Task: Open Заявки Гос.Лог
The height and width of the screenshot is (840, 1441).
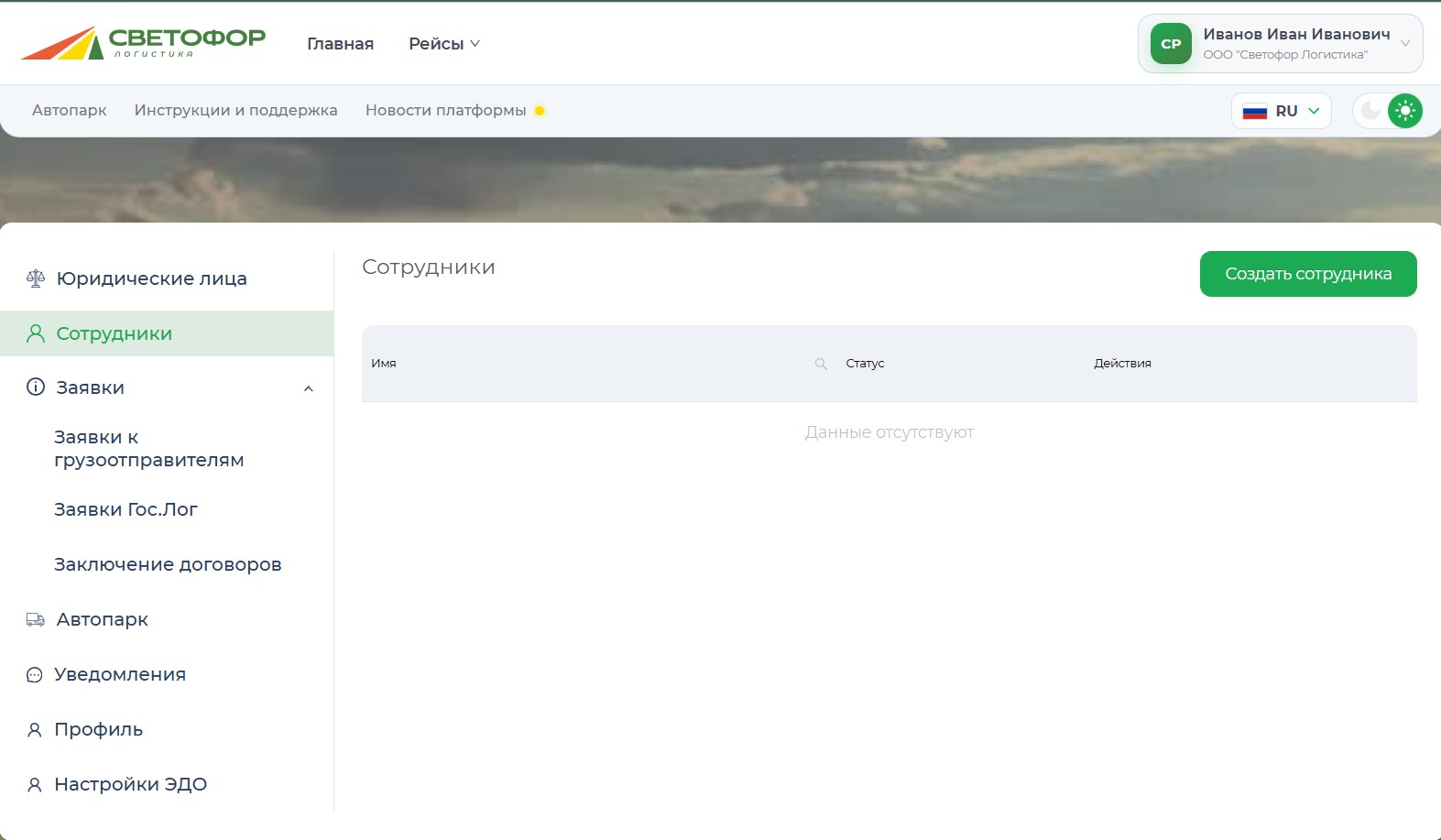Action: point(126,509)
